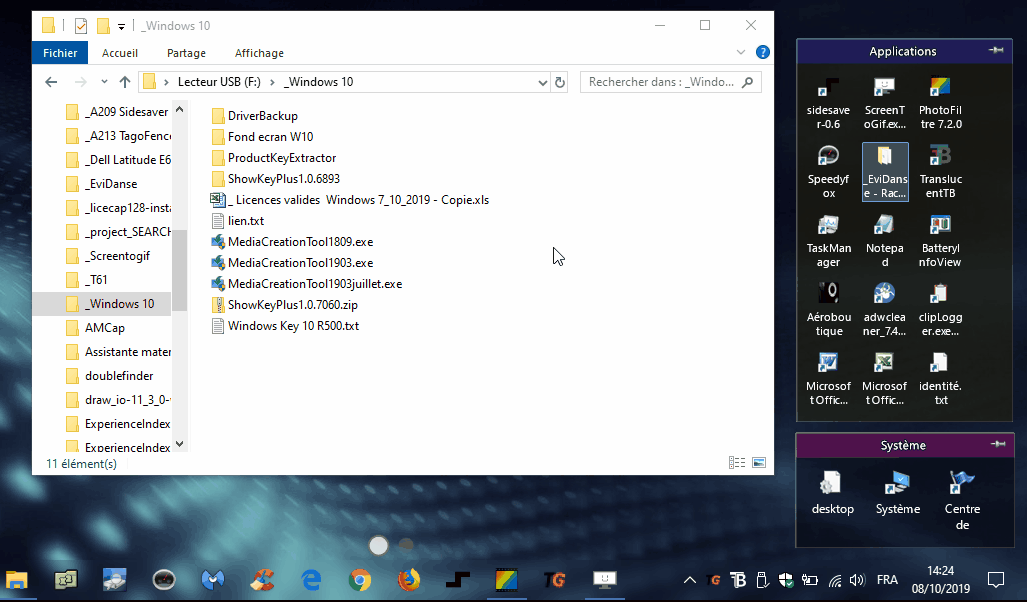Select MediaCreationTool1903juillet.exe file
This screenshot has height=602, width=1027.
(306, 284)
